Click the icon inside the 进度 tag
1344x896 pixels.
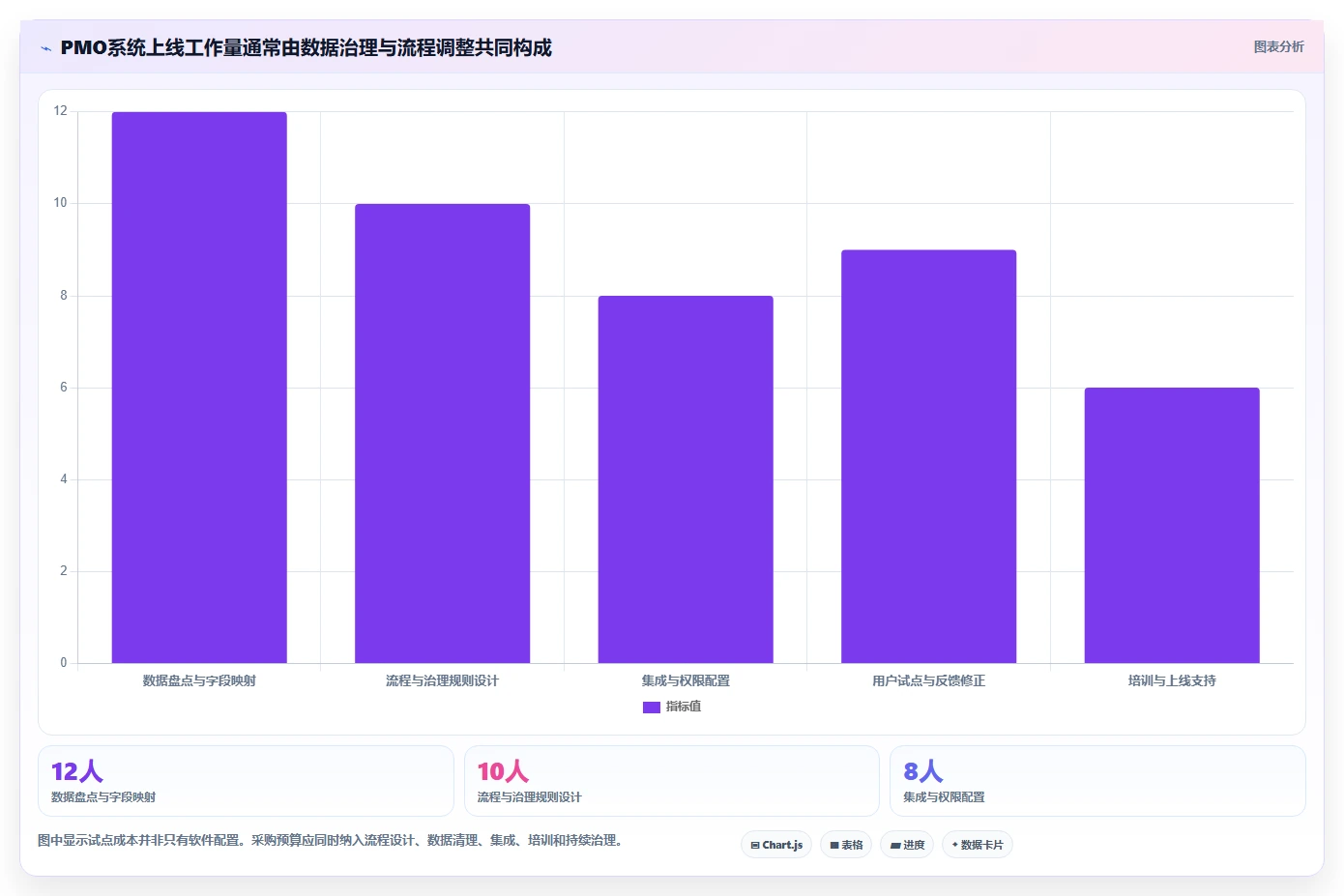(x=895, y=845)
